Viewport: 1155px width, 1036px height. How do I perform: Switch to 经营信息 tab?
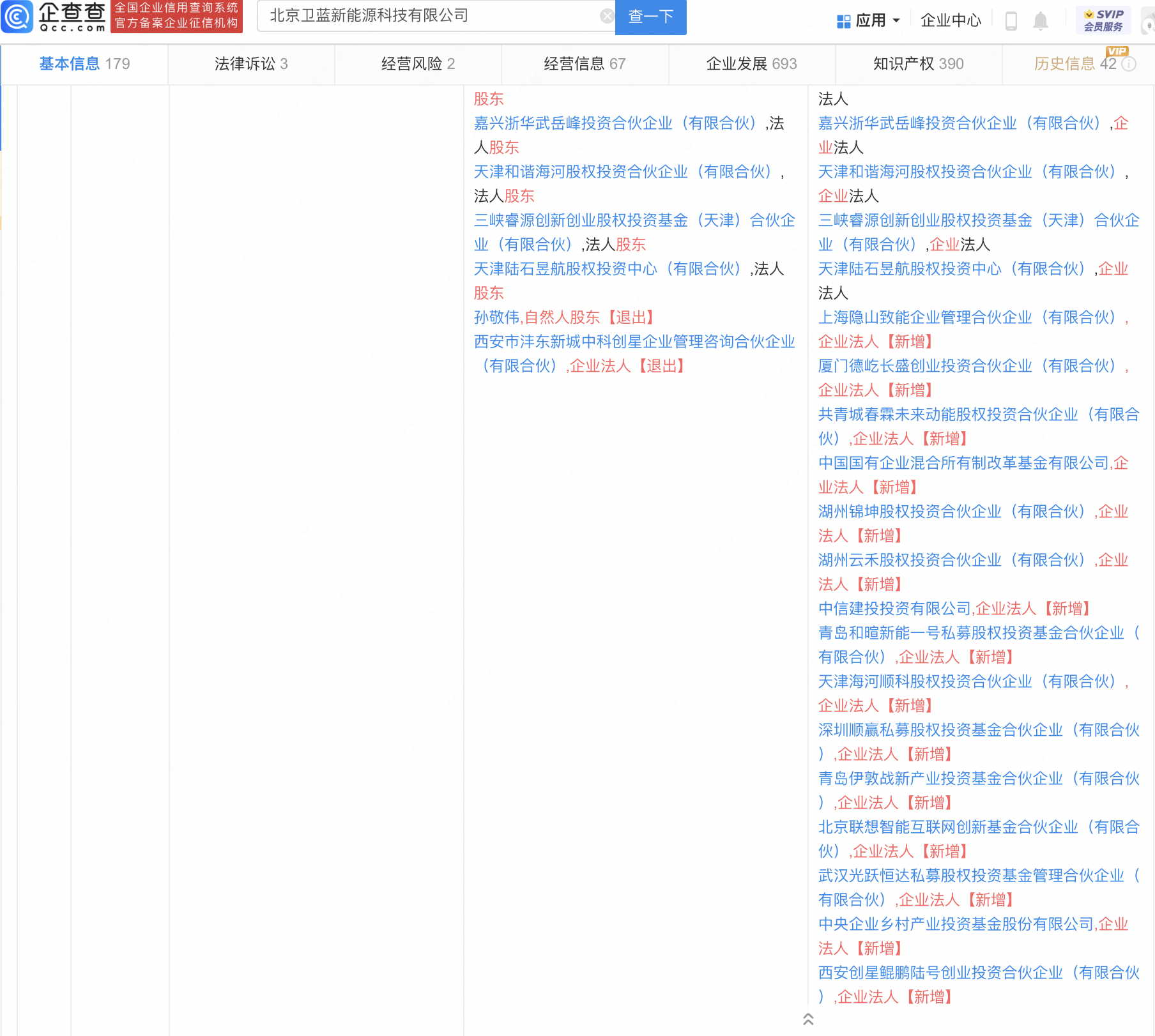coord(585,64)
